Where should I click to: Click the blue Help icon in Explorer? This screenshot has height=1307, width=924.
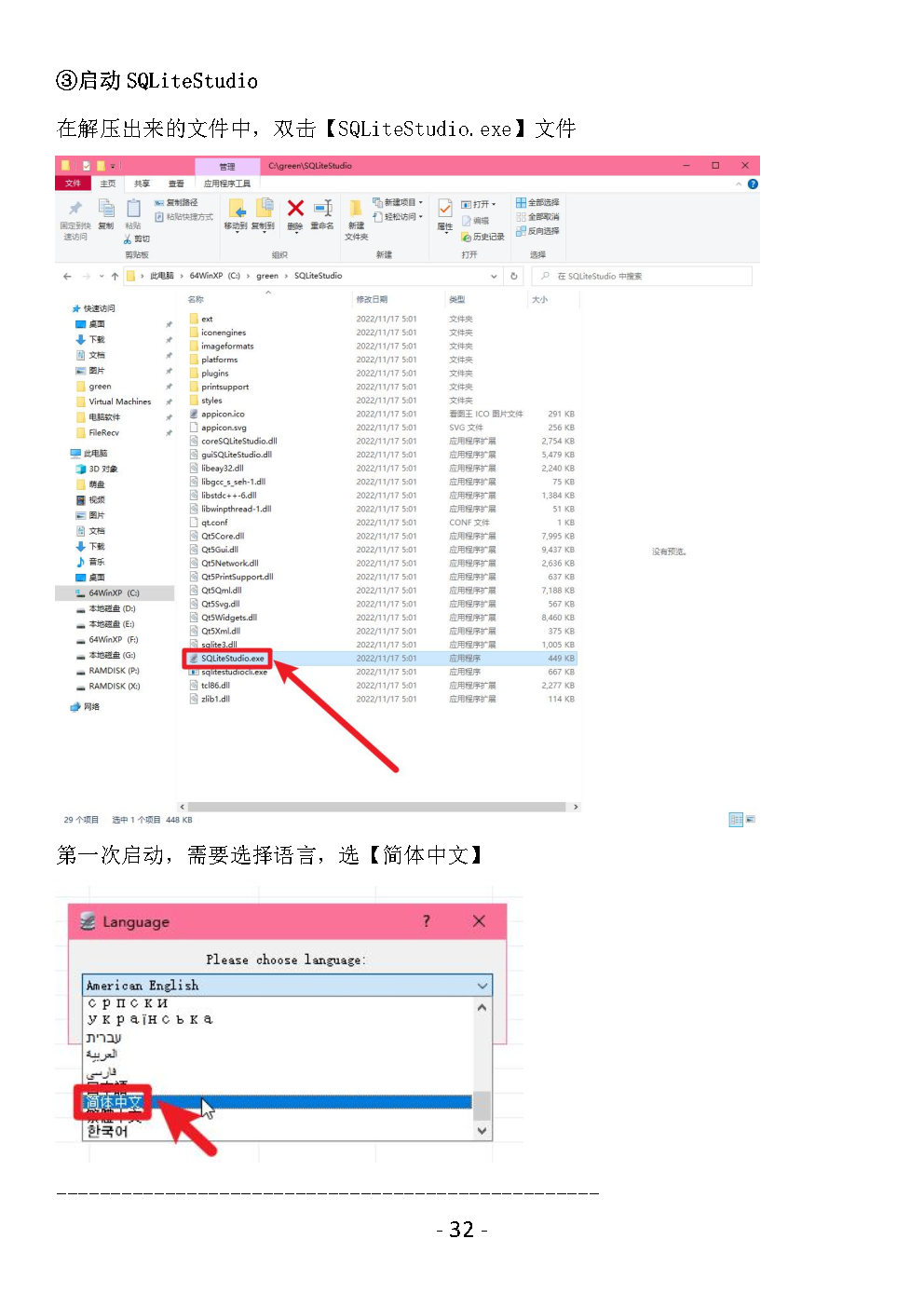753,184
